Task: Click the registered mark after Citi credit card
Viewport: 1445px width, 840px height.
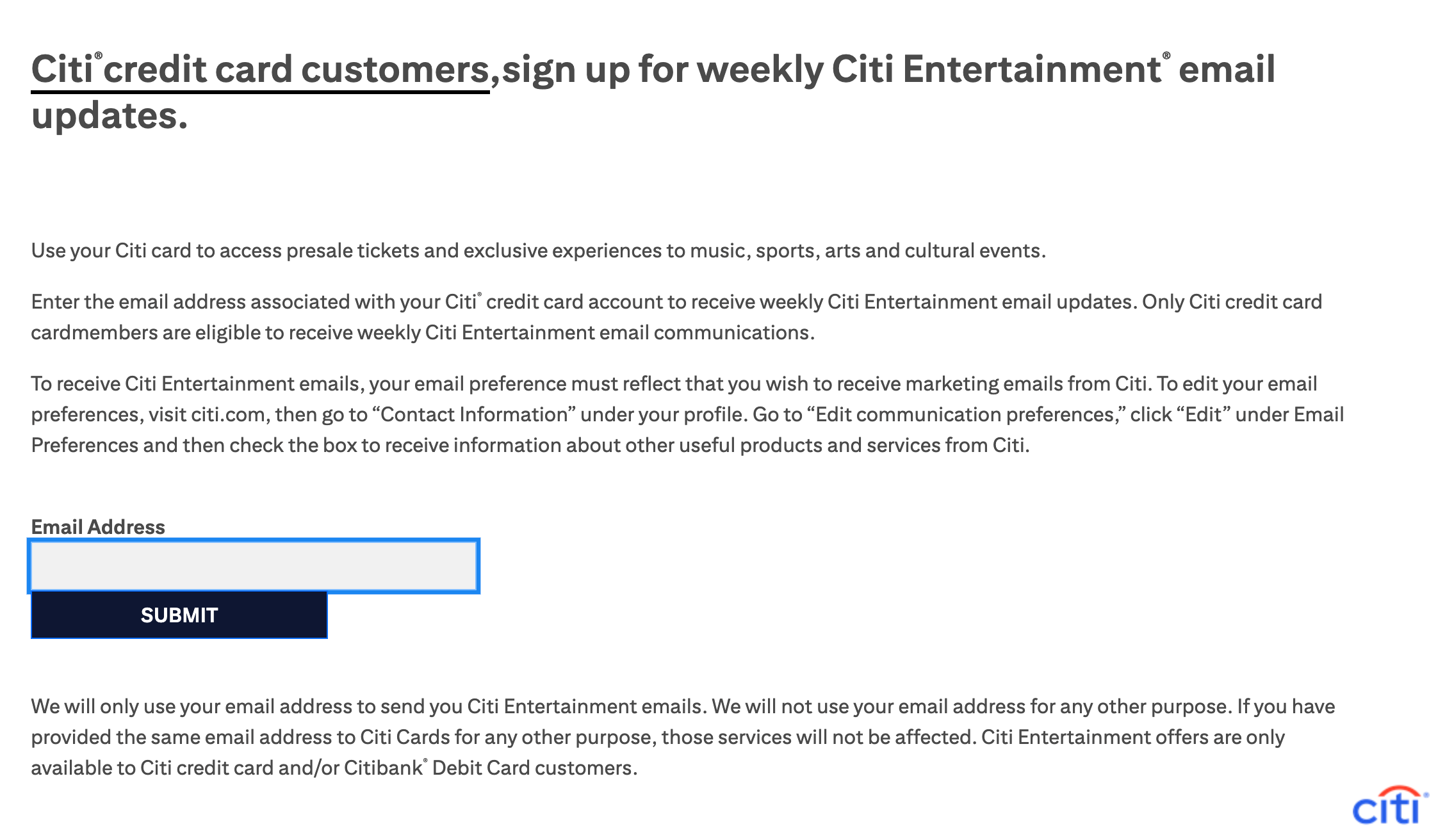Action: (478, 295)
